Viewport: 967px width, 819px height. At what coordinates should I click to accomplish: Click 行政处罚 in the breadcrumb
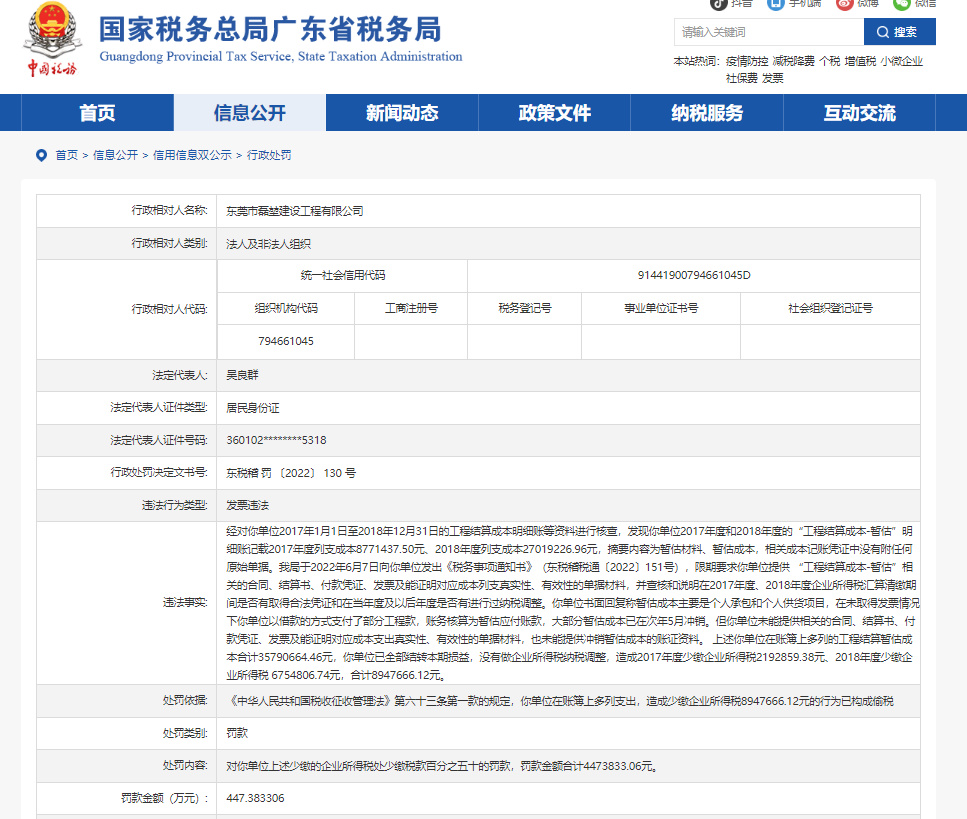[269, 155]
